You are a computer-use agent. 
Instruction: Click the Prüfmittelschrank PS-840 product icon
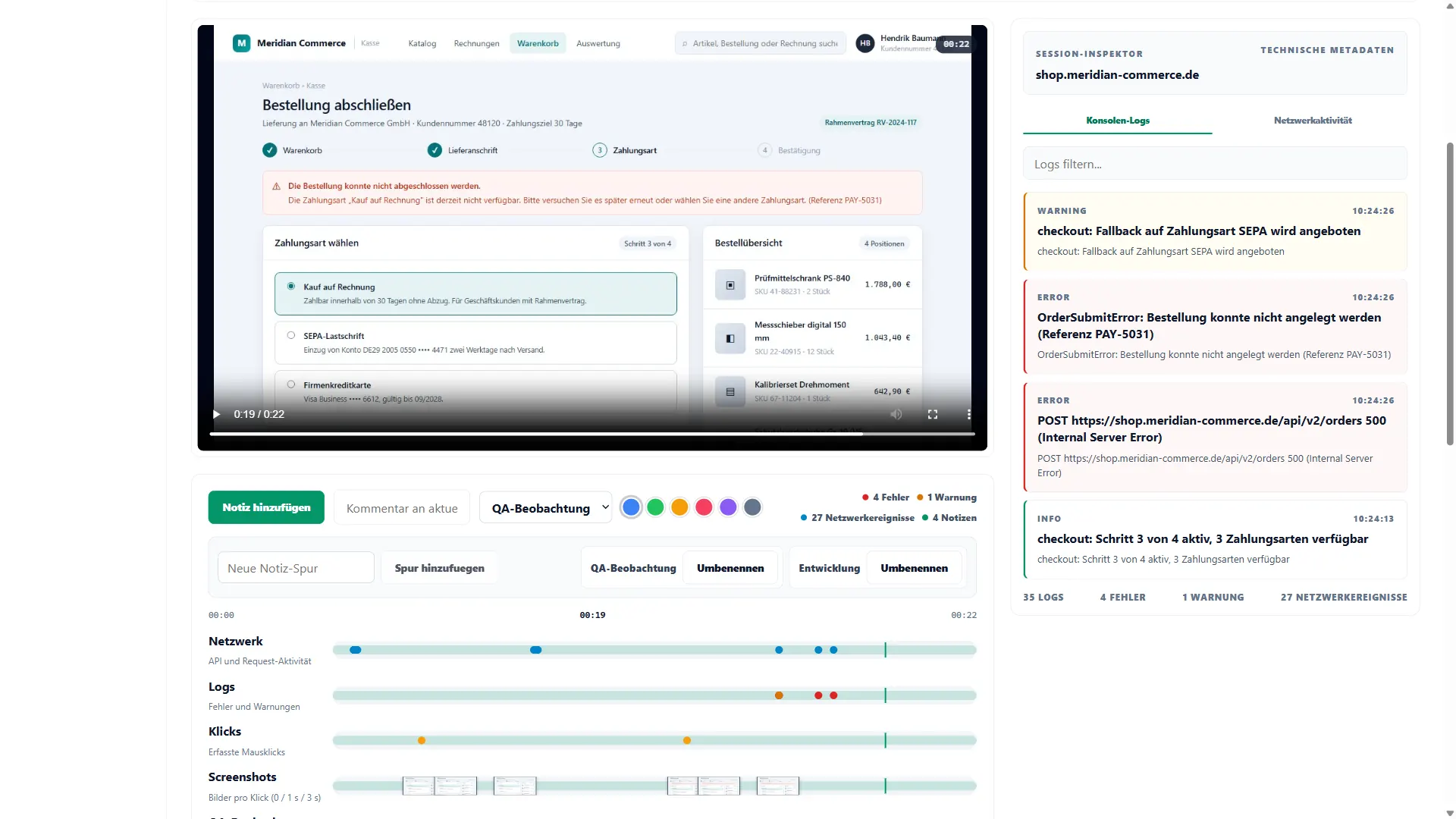pos(730,285)
